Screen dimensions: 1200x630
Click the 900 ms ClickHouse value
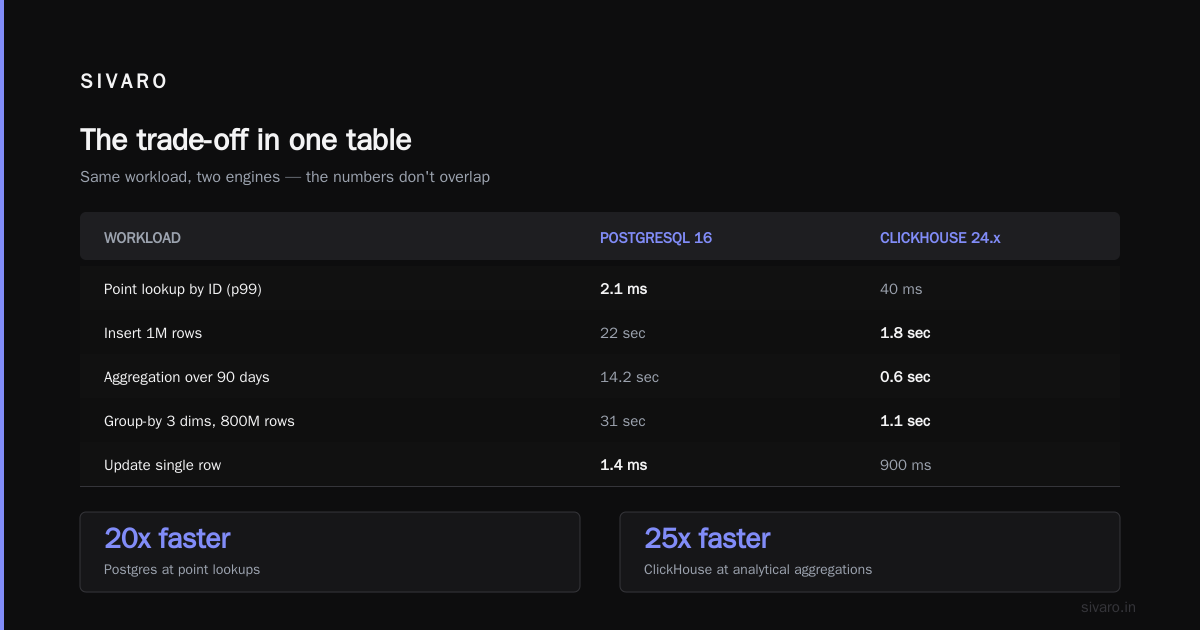point(905,465)
